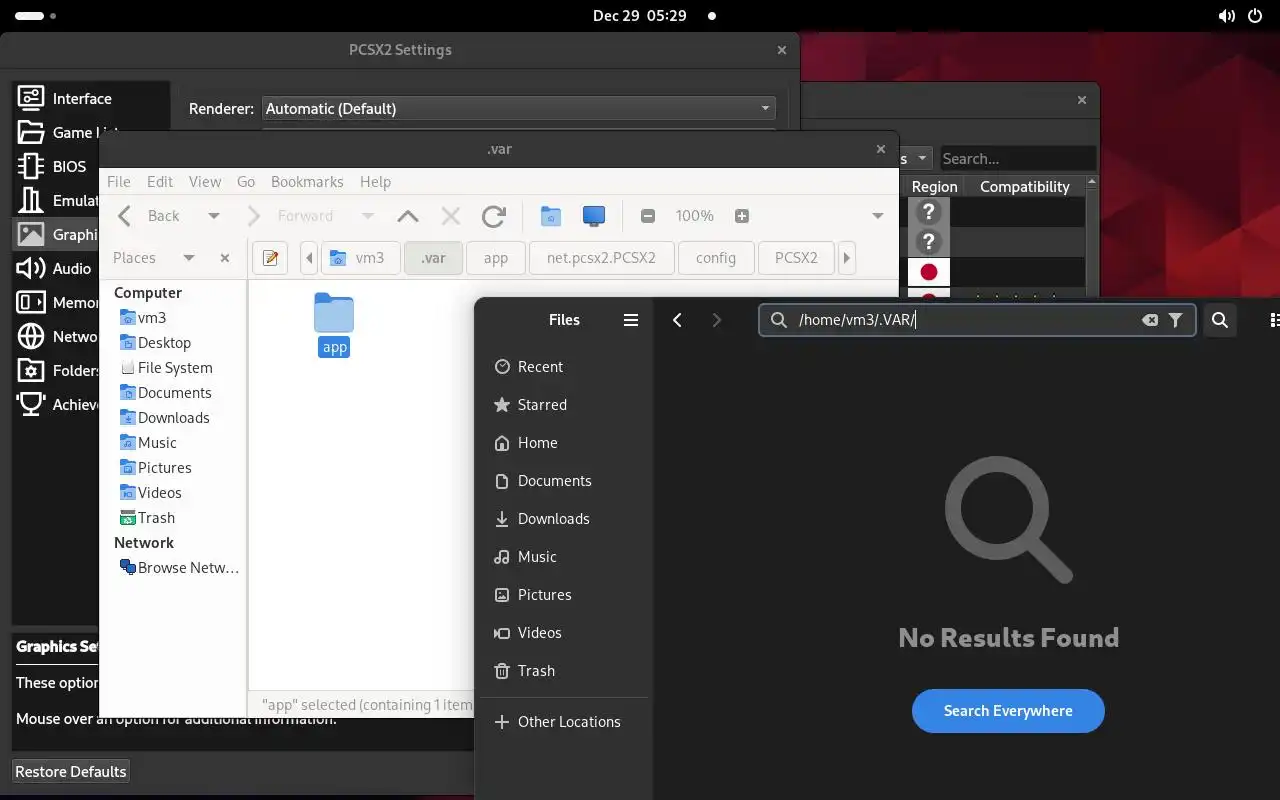Image resolution: width=1280 pixels, height=800 pixels.
Task: Select PCSX2 path segment
Action: [796, 258]
